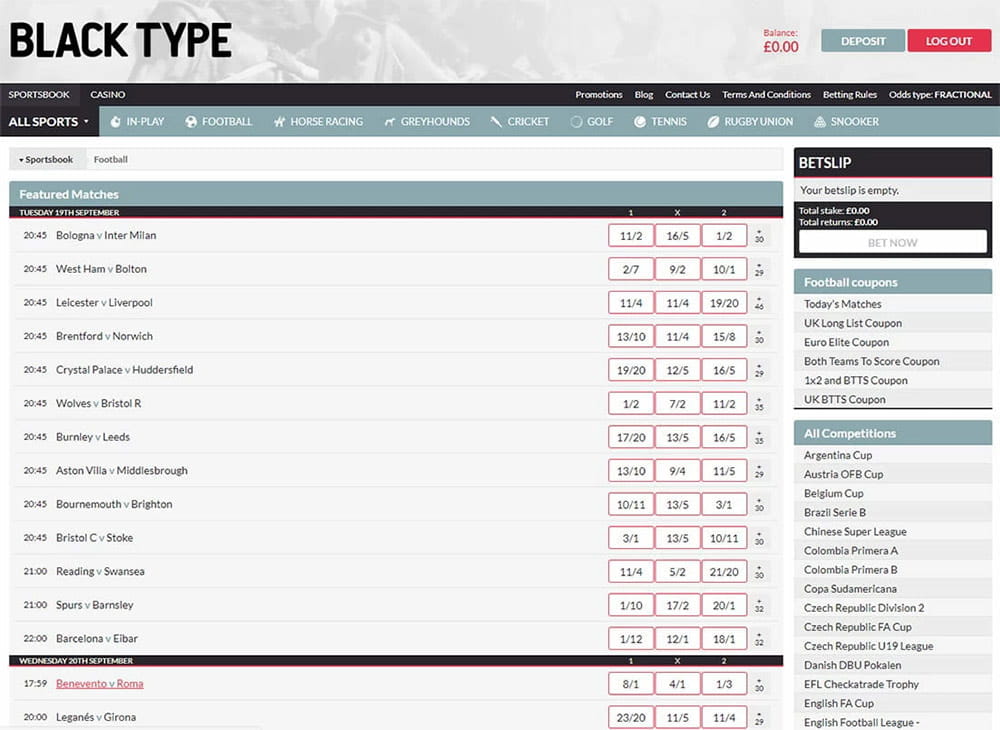Click the Tennis ball icon

pos(640,122)
